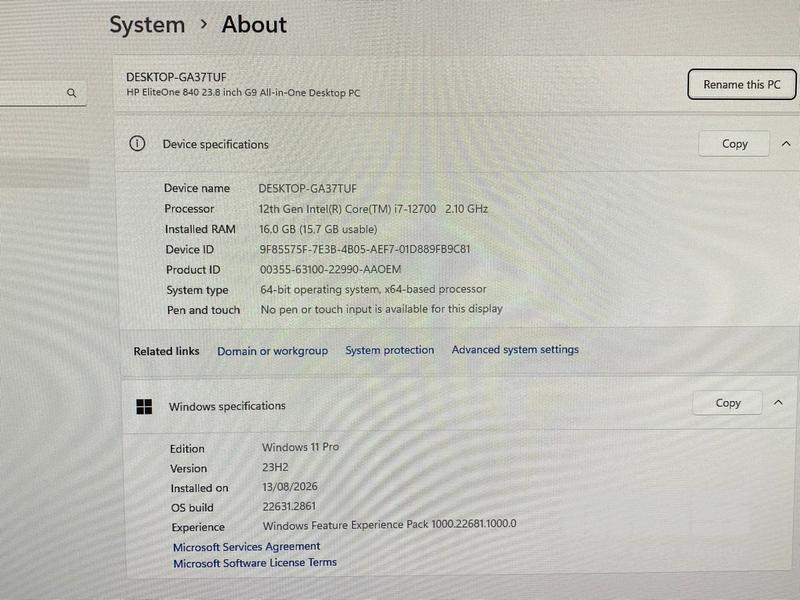
Task: Select the installed on date 13/08/2026
Action: coord(290,487)
